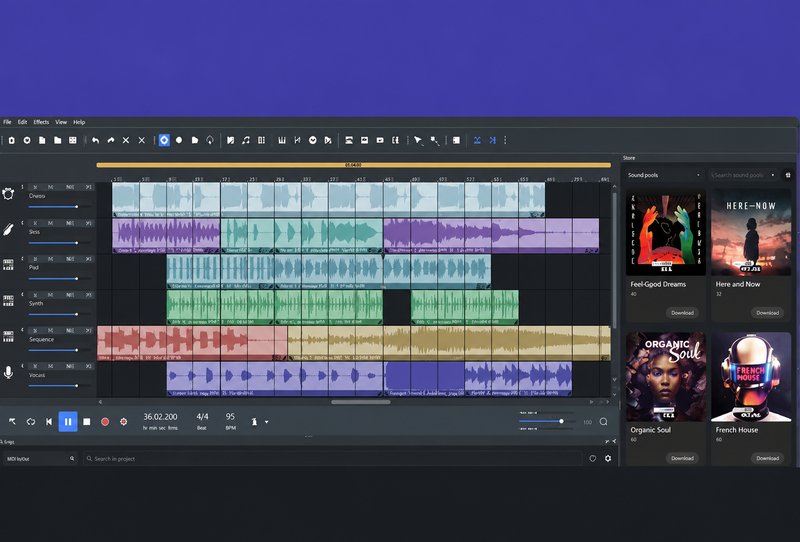Toggle mute on the Sequence track
This screenshot has height=542, width=800.
click(x=50, y=330)
